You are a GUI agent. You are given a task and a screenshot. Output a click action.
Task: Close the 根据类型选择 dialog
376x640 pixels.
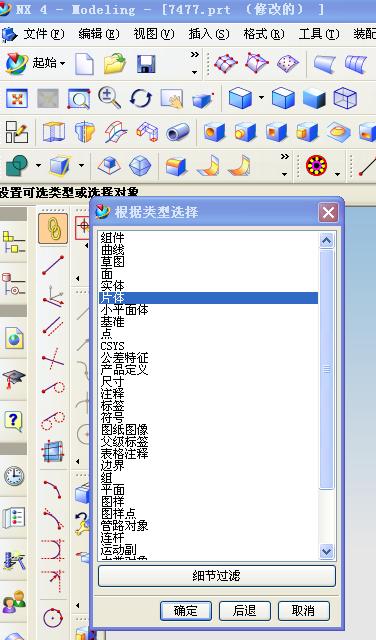click(x=328, y=213)
